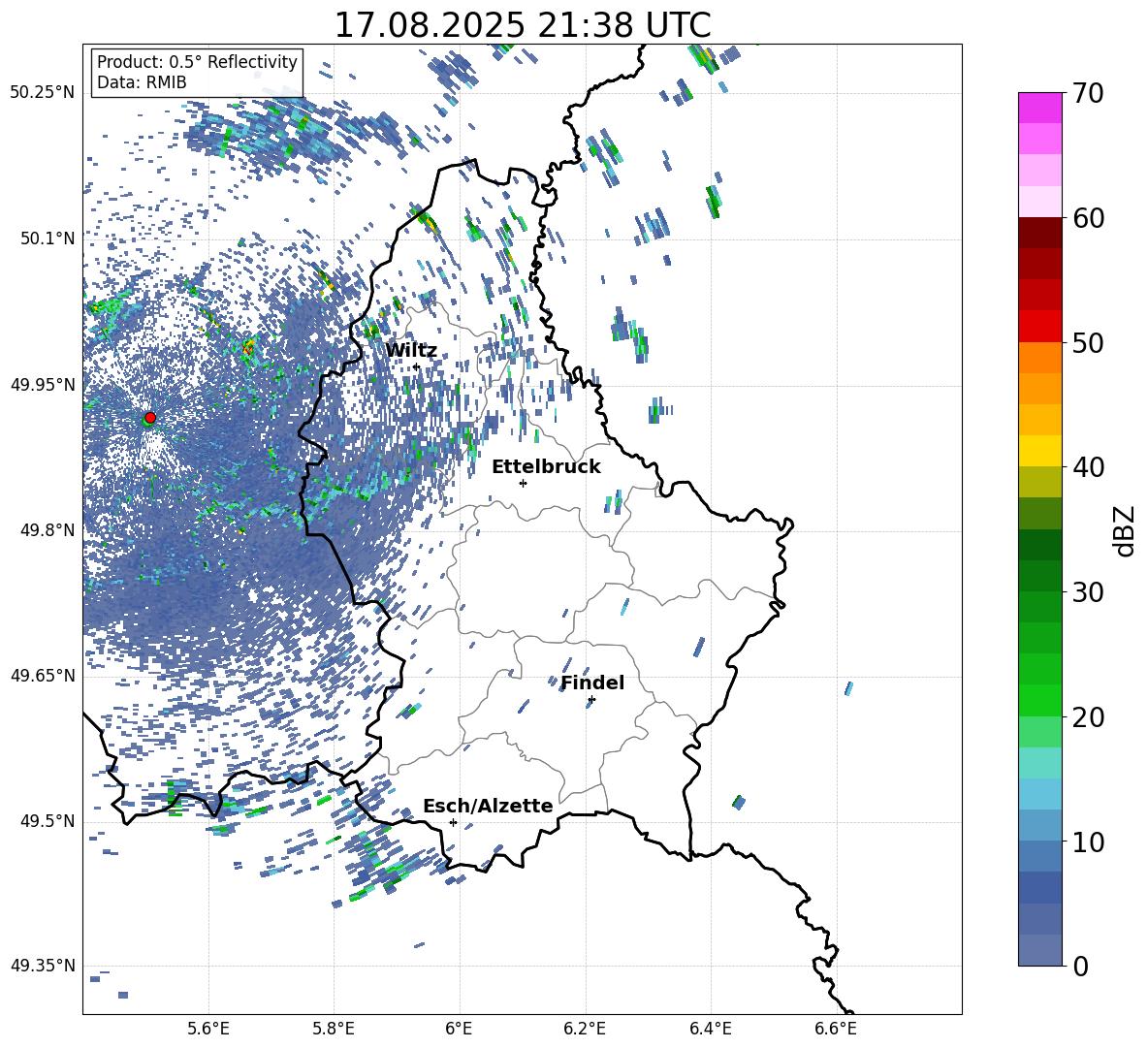The width and height of the screenshot is (1148, 1048).
Task: Click the 49.65°N latitude label
Action: coord(43,676)
